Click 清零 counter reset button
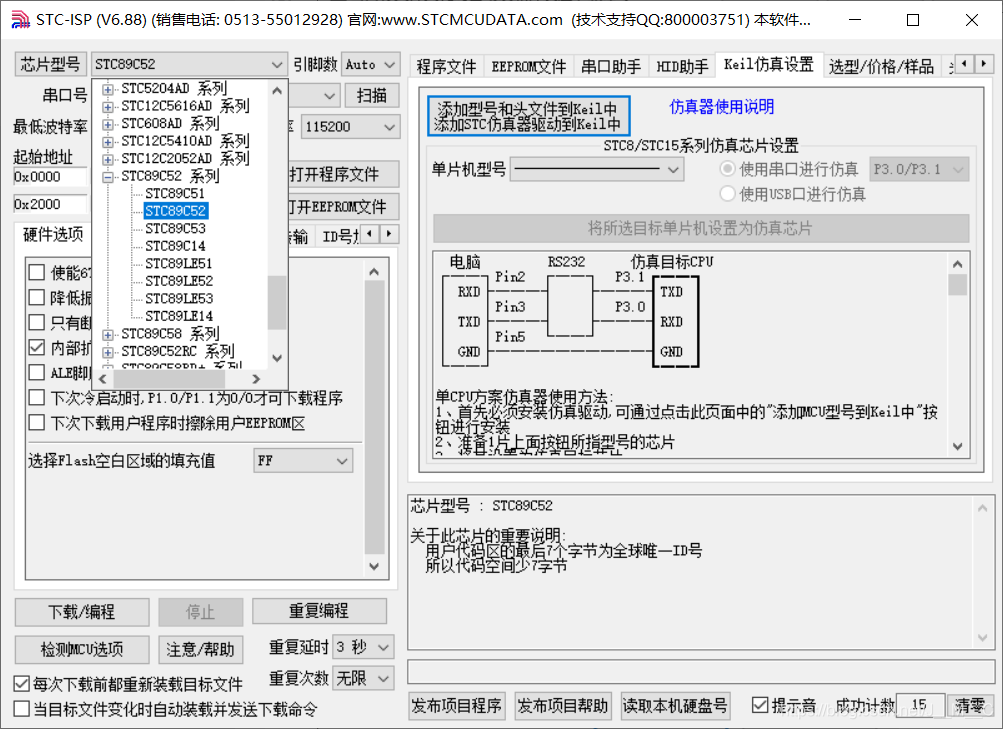This screenshot has width=1003, height=729. pos(970,706)
